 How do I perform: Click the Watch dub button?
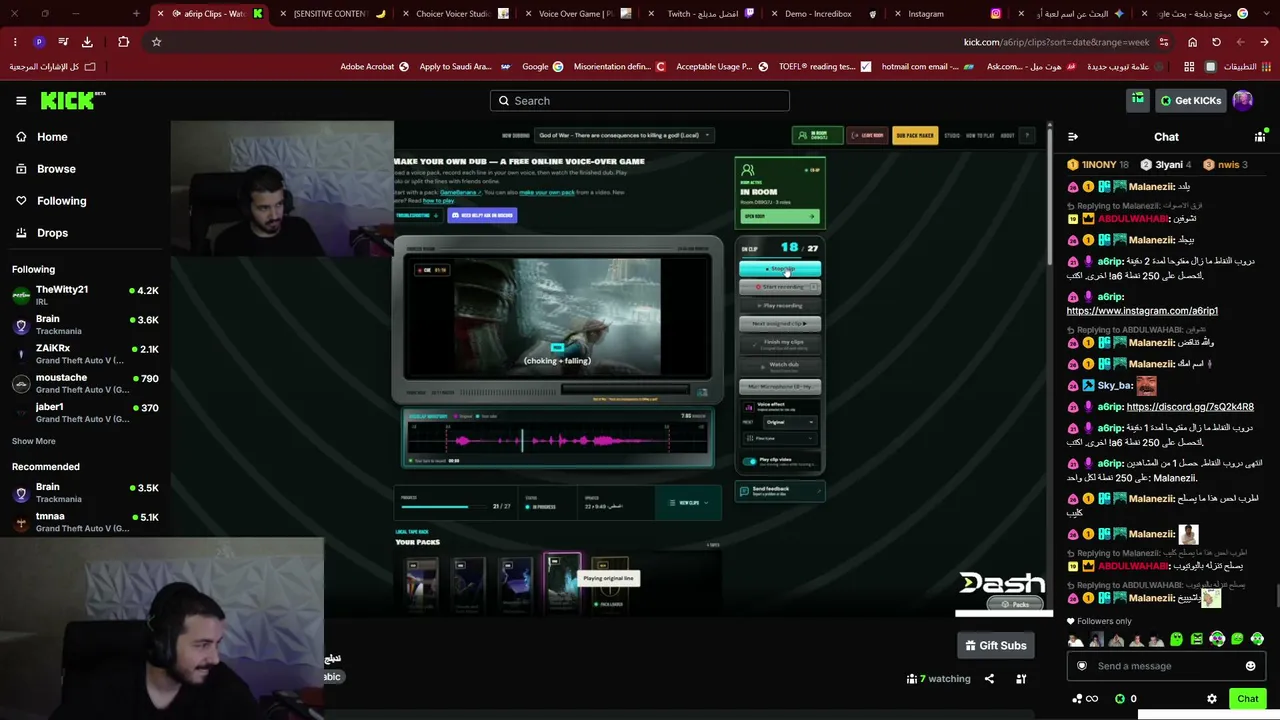[780, 366]
